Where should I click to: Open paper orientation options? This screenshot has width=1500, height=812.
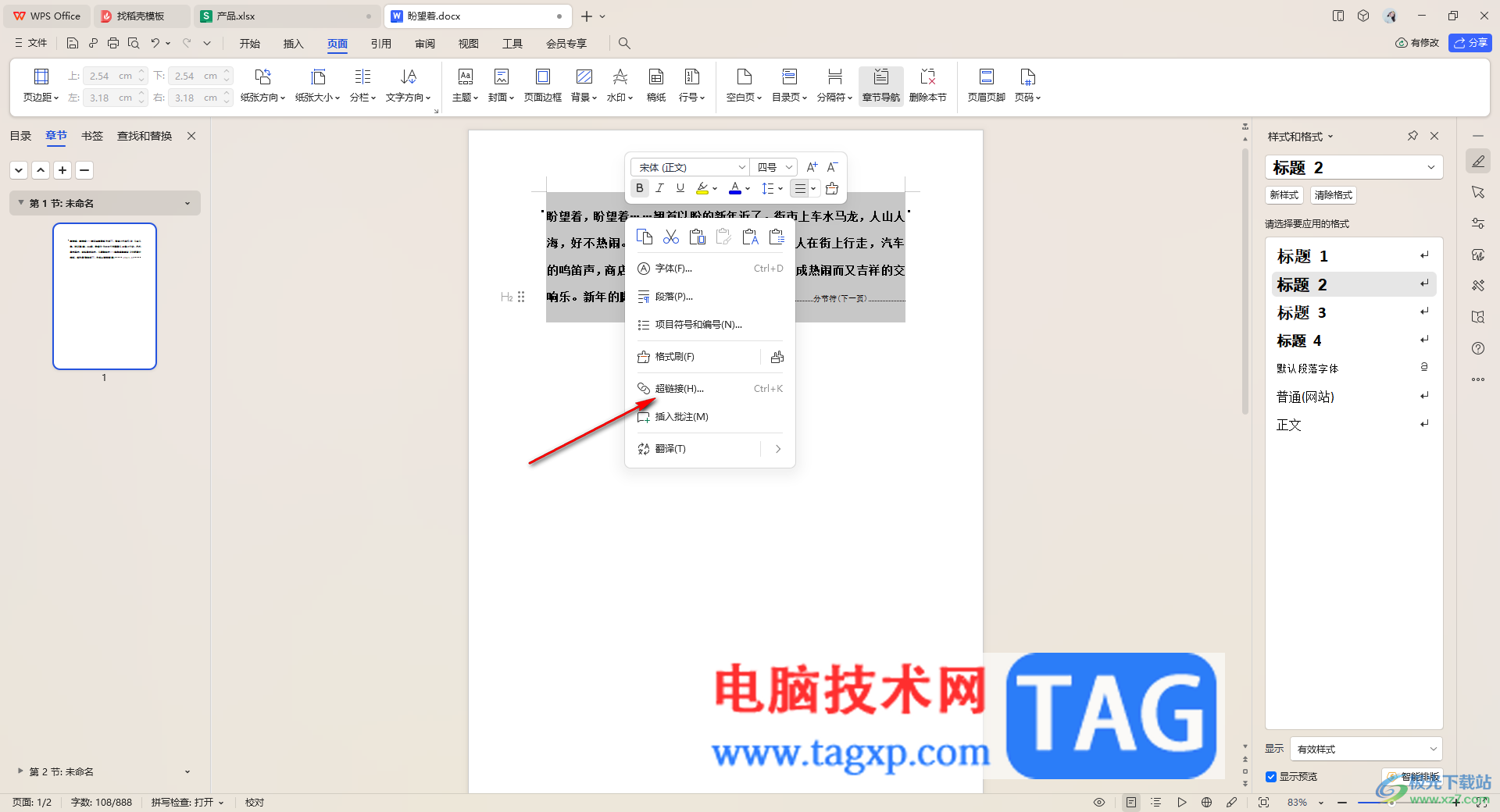tap(262, 86)
